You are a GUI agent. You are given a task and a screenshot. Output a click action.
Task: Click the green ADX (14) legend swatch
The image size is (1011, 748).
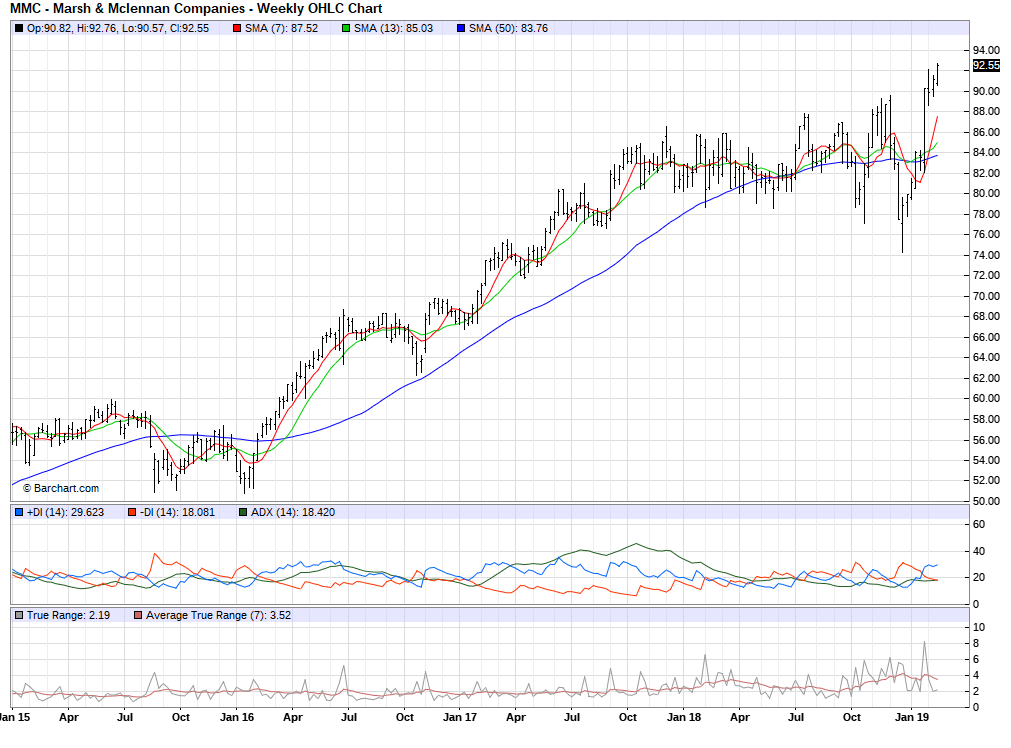point(243,512)
